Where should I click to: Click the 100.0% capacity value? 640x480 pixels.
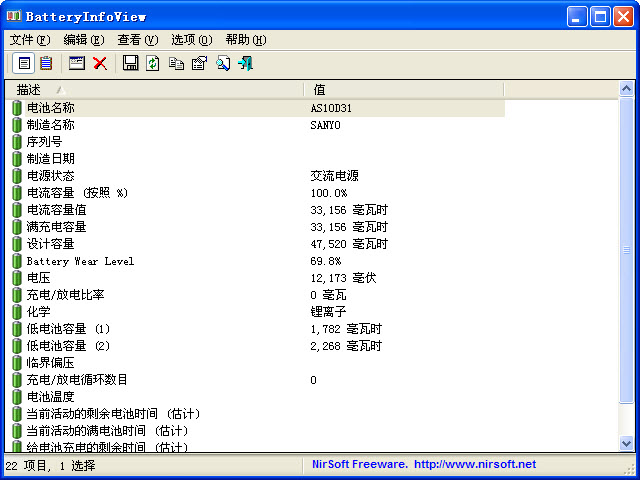coord(329,193)
